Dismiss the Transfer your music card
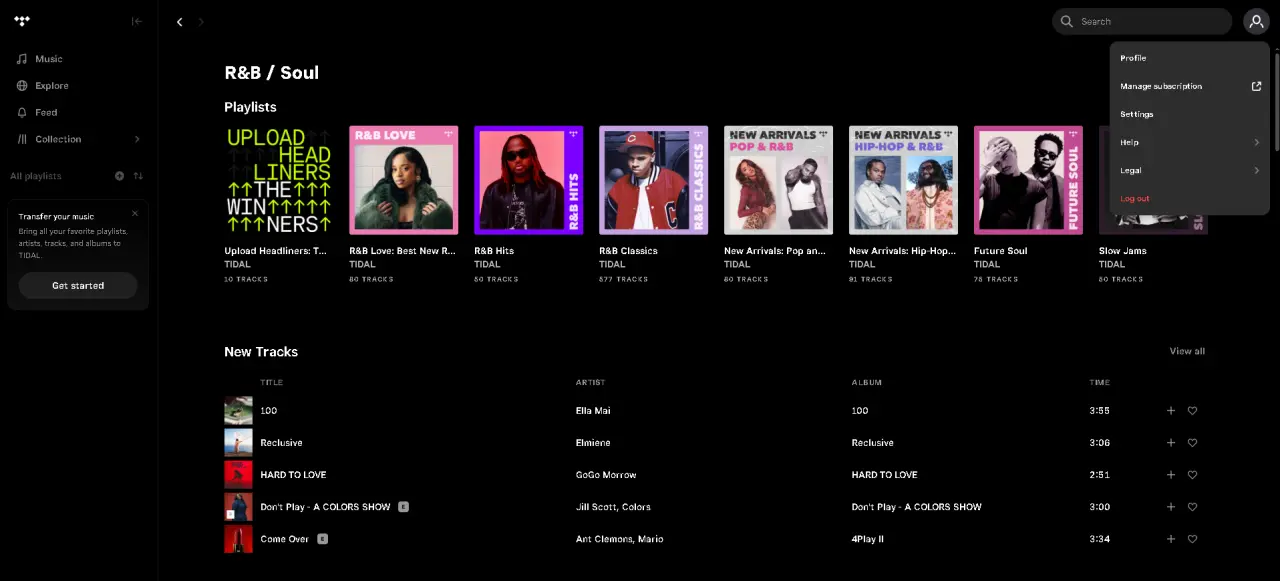The width and height of the screenshot is (1280, 581). (x=135, y=213)
